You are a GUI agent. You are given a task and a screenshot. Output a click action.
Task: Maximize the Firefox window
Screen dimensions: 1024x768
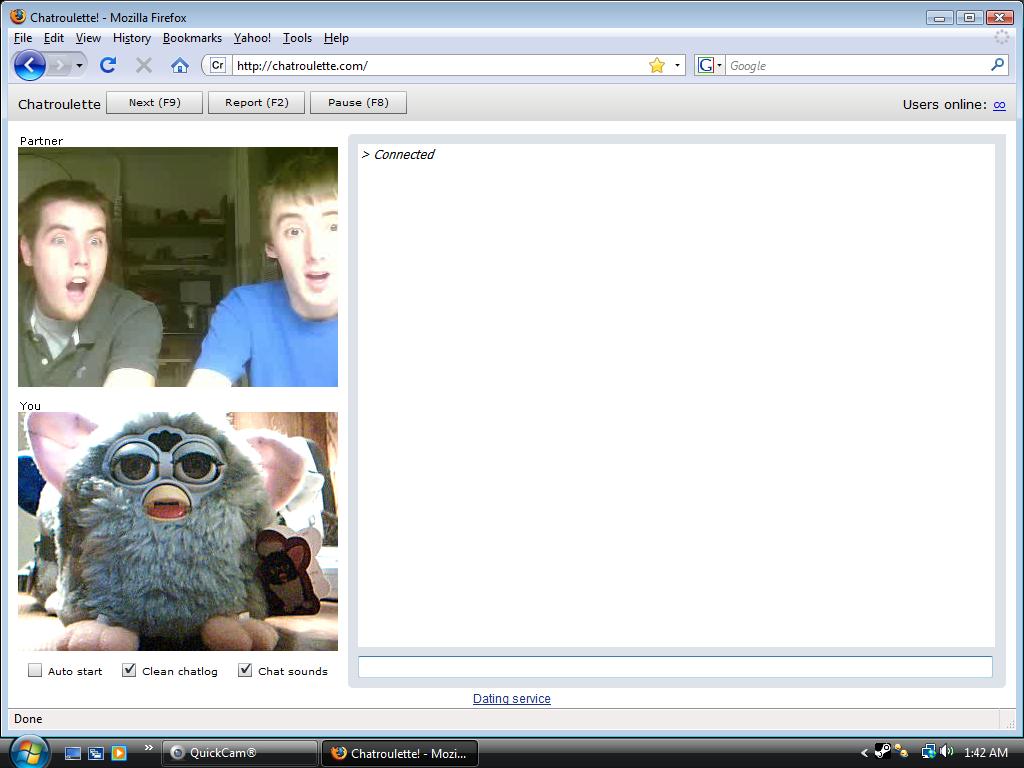969,18
